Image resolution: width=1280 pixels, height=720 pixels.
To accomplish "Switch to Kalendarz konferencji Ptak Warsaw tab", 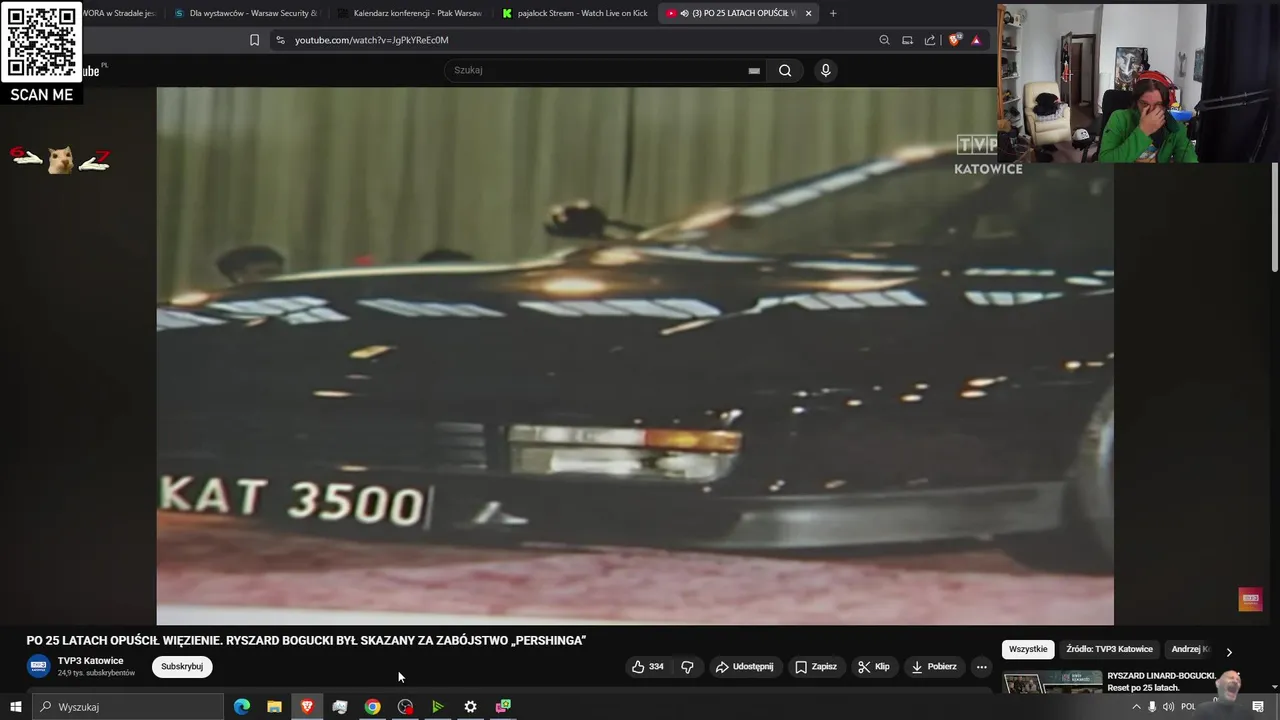I will point(410,13).
